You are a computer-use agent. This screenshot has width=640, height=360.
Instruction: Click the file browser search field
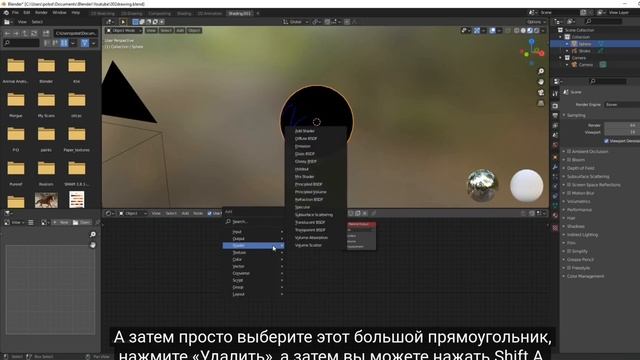pyautogui.click(x=21, y=43)
